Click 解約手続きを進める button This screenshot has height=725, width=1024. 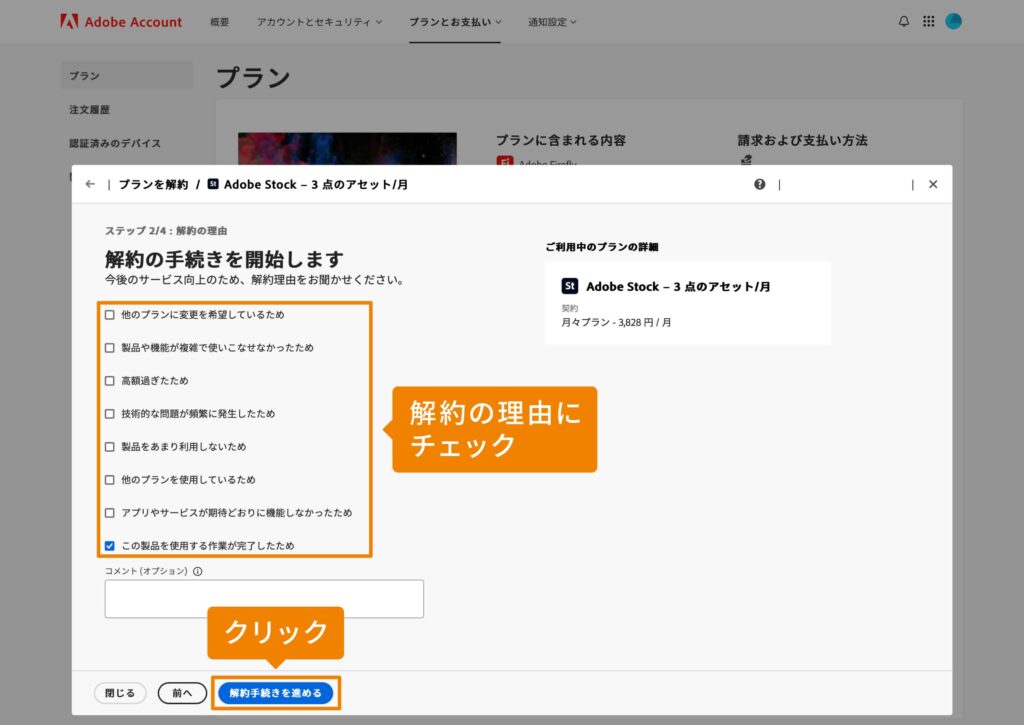pos(276,693)
